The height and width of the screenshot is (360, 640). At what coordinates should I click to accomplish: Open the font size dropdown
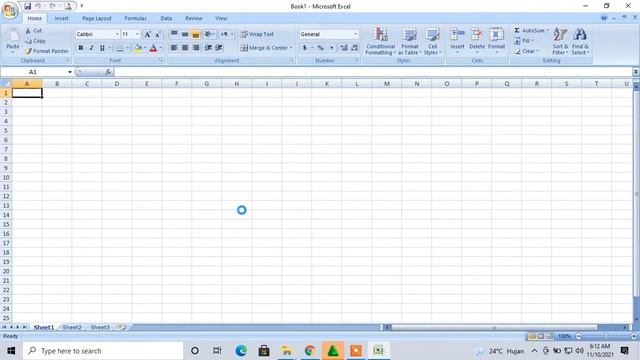137,34
